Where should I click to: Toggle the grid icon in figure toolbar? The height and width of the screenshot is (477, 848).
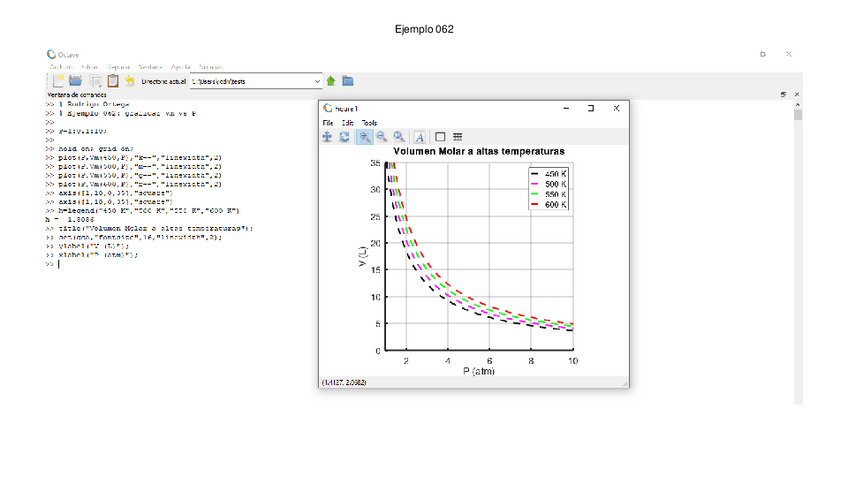click(457, 137)
